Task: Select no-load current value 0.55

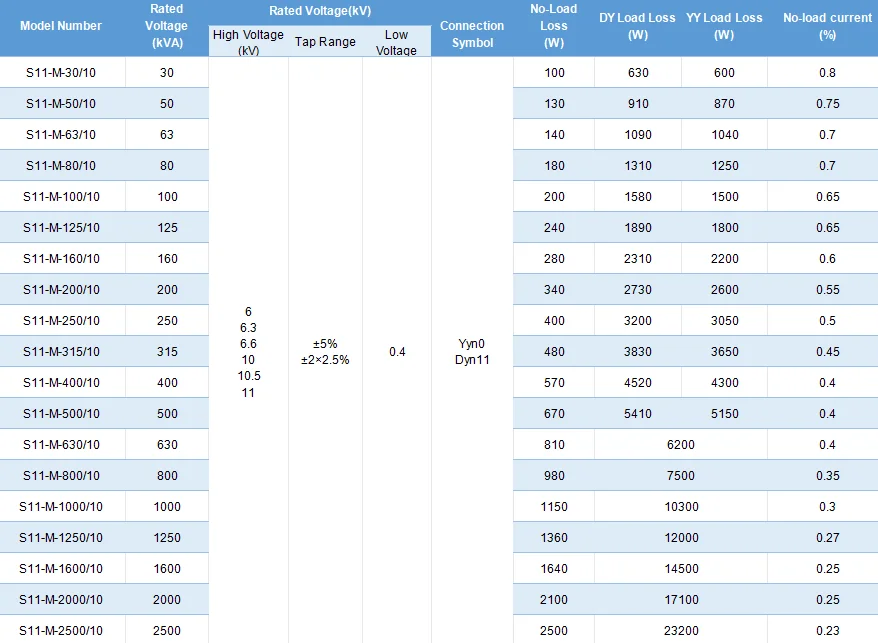Action: 828,290
